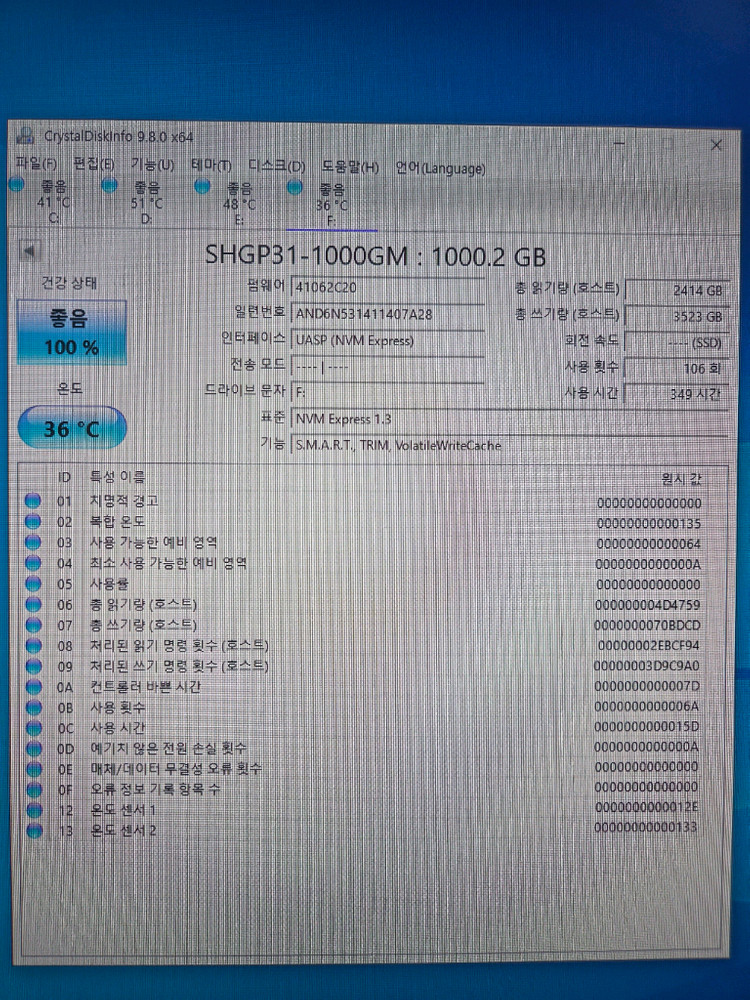Click the status dot for 오류 정보 기록 항목 수
The height and width of the screenshot is (1000, 750).
click(x=33, y=790)
